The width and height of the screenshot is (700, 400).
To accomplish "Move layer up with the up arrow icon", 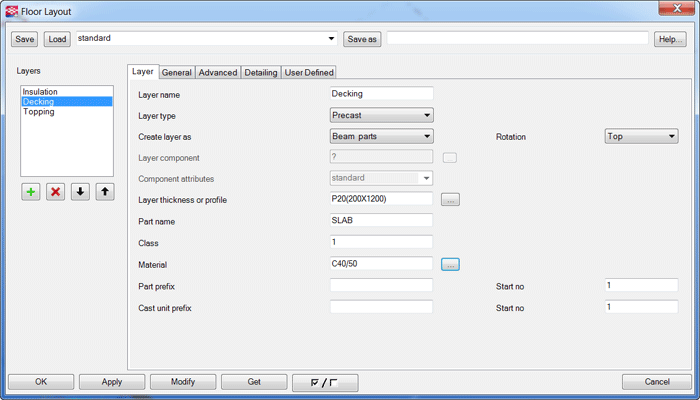I will (x=104, y=192).
